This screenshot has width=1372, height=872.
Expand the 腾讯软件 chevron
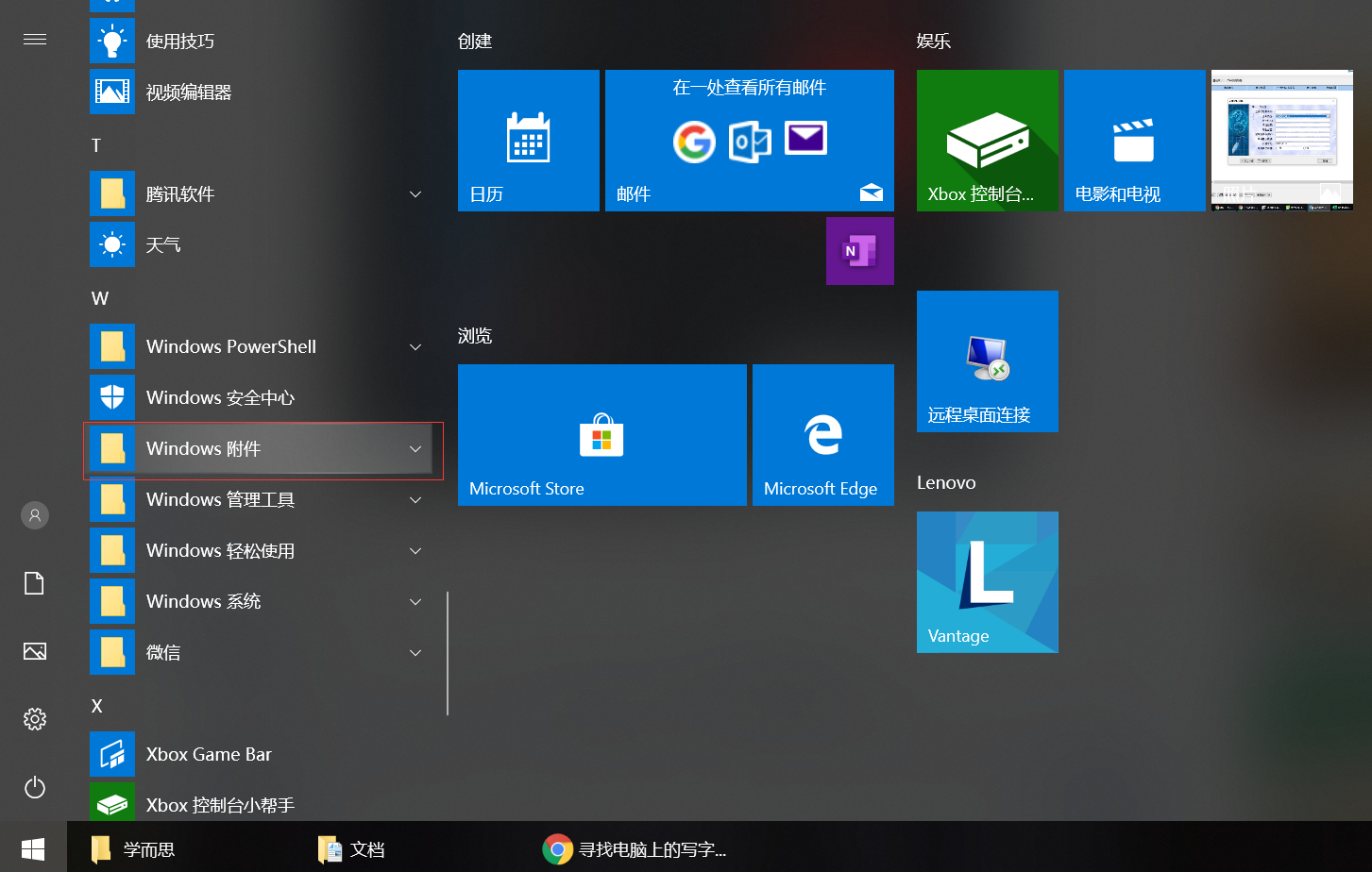(415, 194)
